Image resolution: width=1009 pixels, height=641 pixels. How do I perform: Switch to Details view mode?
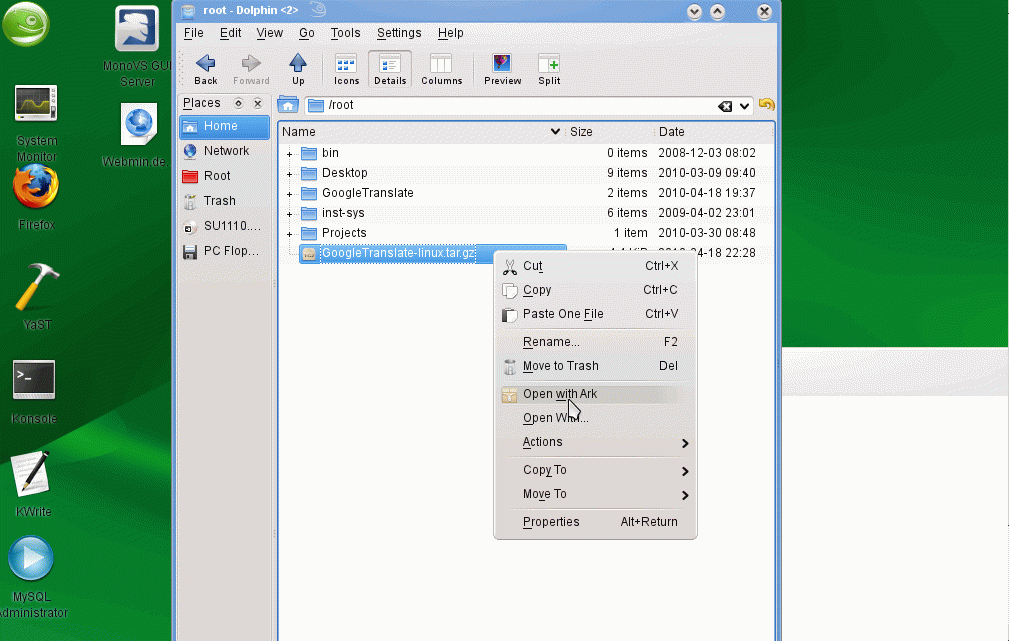(x=390, y=70)
